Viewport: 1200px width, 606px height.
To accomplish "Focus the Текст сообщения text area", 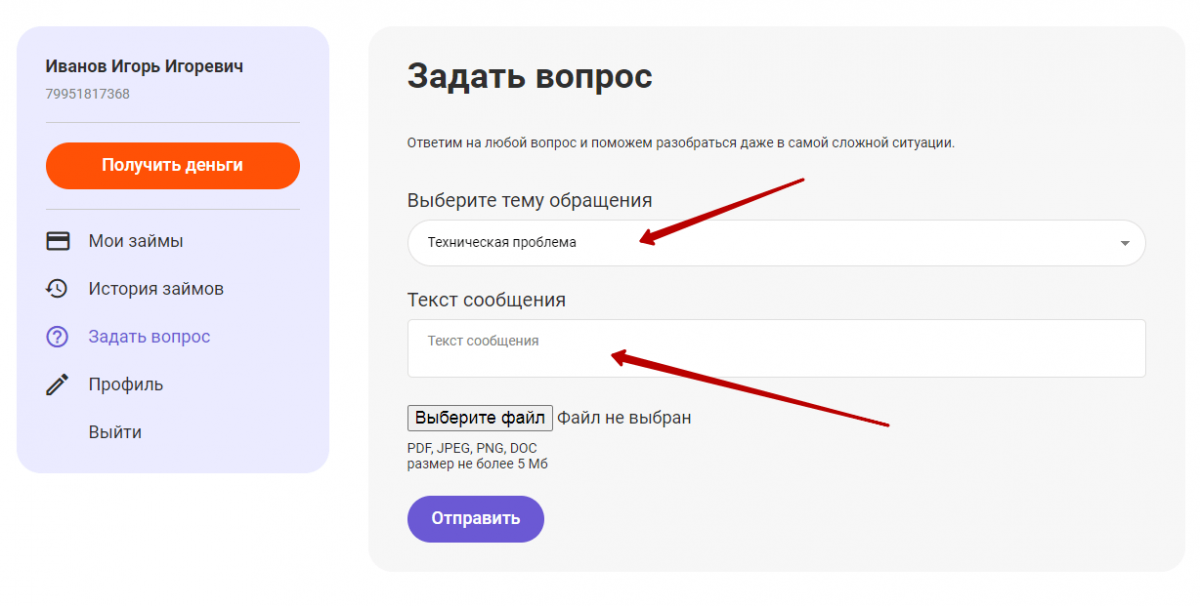I will click(776, 348).
